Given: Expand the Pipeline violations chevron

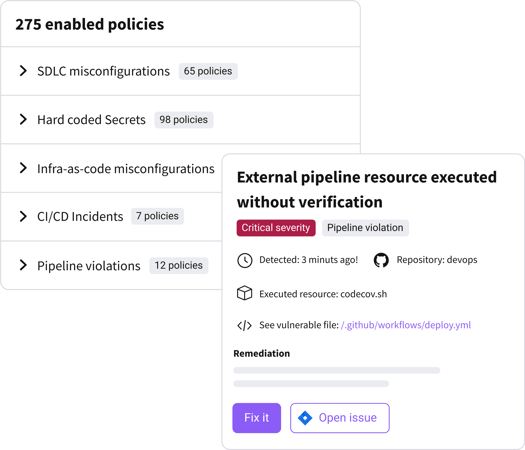Looking at the screenshot, I should tap(23, 265).
